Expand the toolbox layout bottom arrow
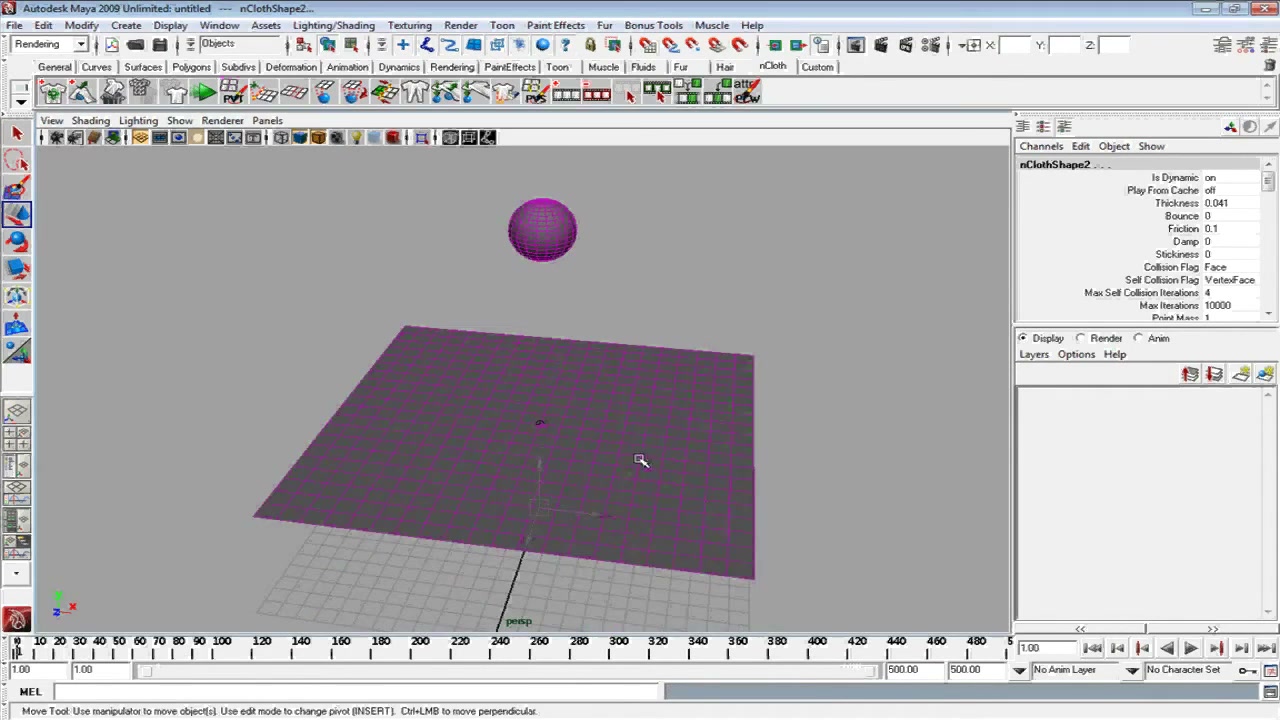The image size is (1280, 720). click(16, 574)
